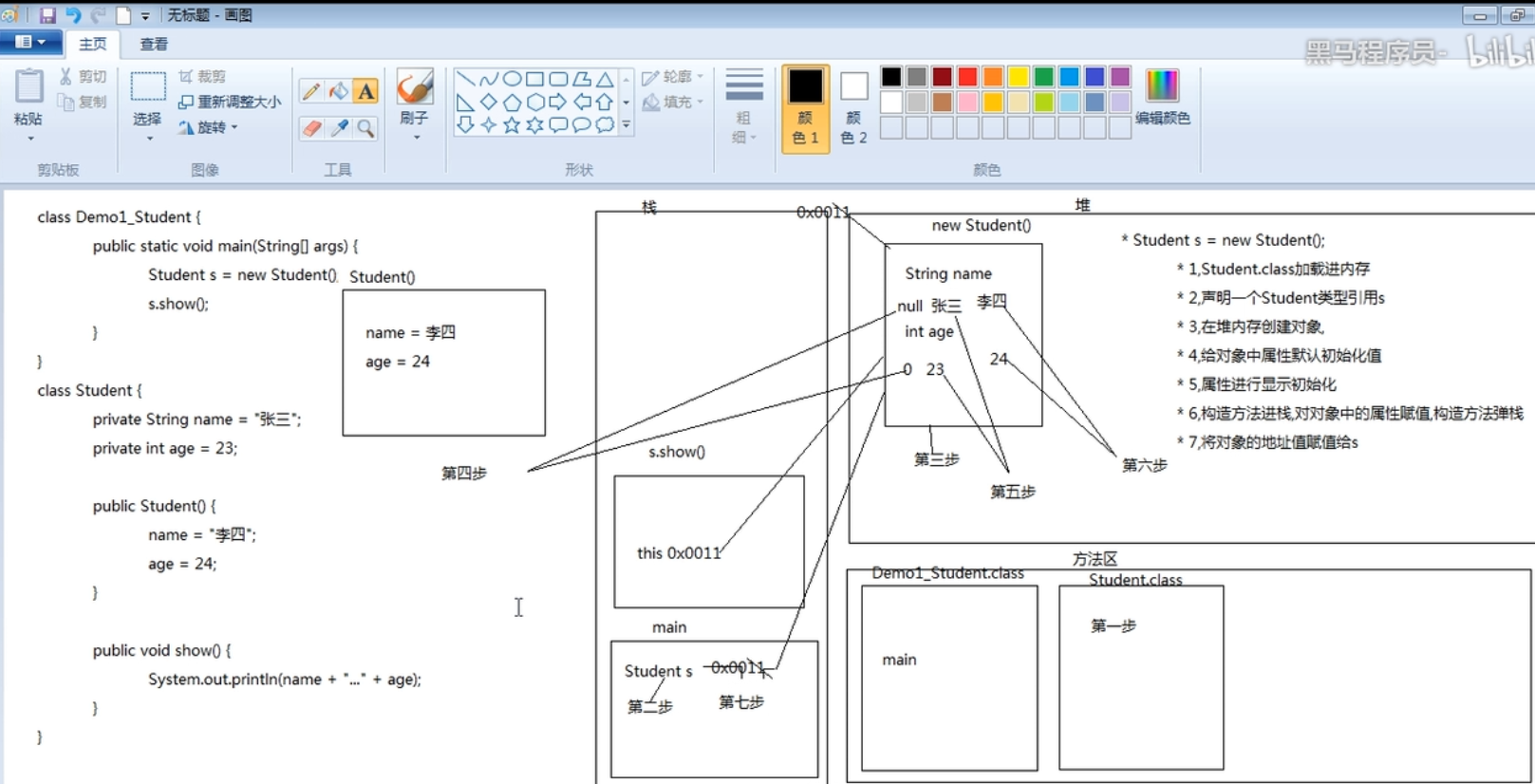Open the blue Paint file menu button
Viewport: 1535px width, 784px height.
click(30, 43)
